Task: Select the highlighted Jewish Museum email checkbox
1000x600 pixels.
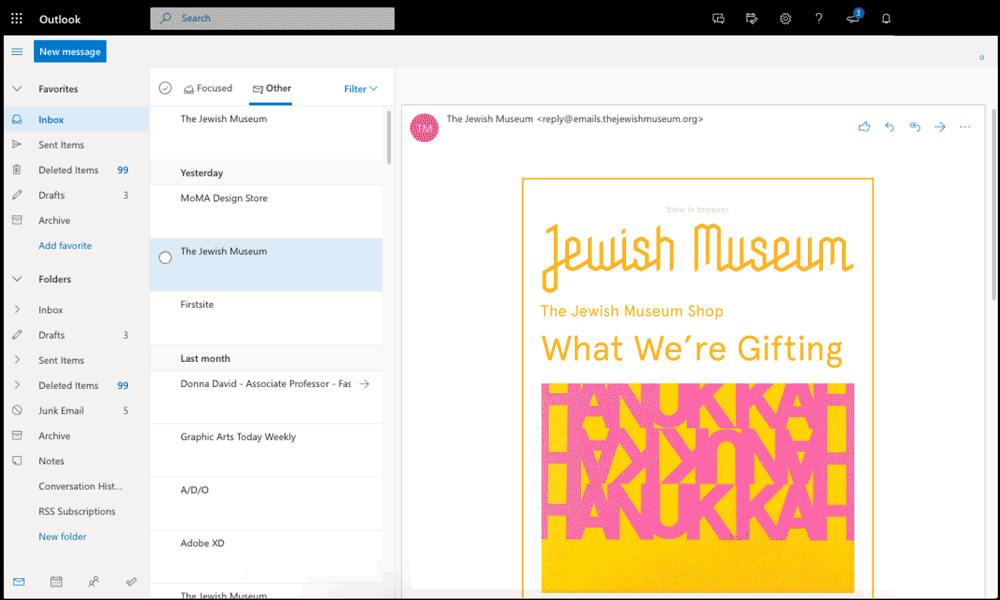Action: coord(166,257)
